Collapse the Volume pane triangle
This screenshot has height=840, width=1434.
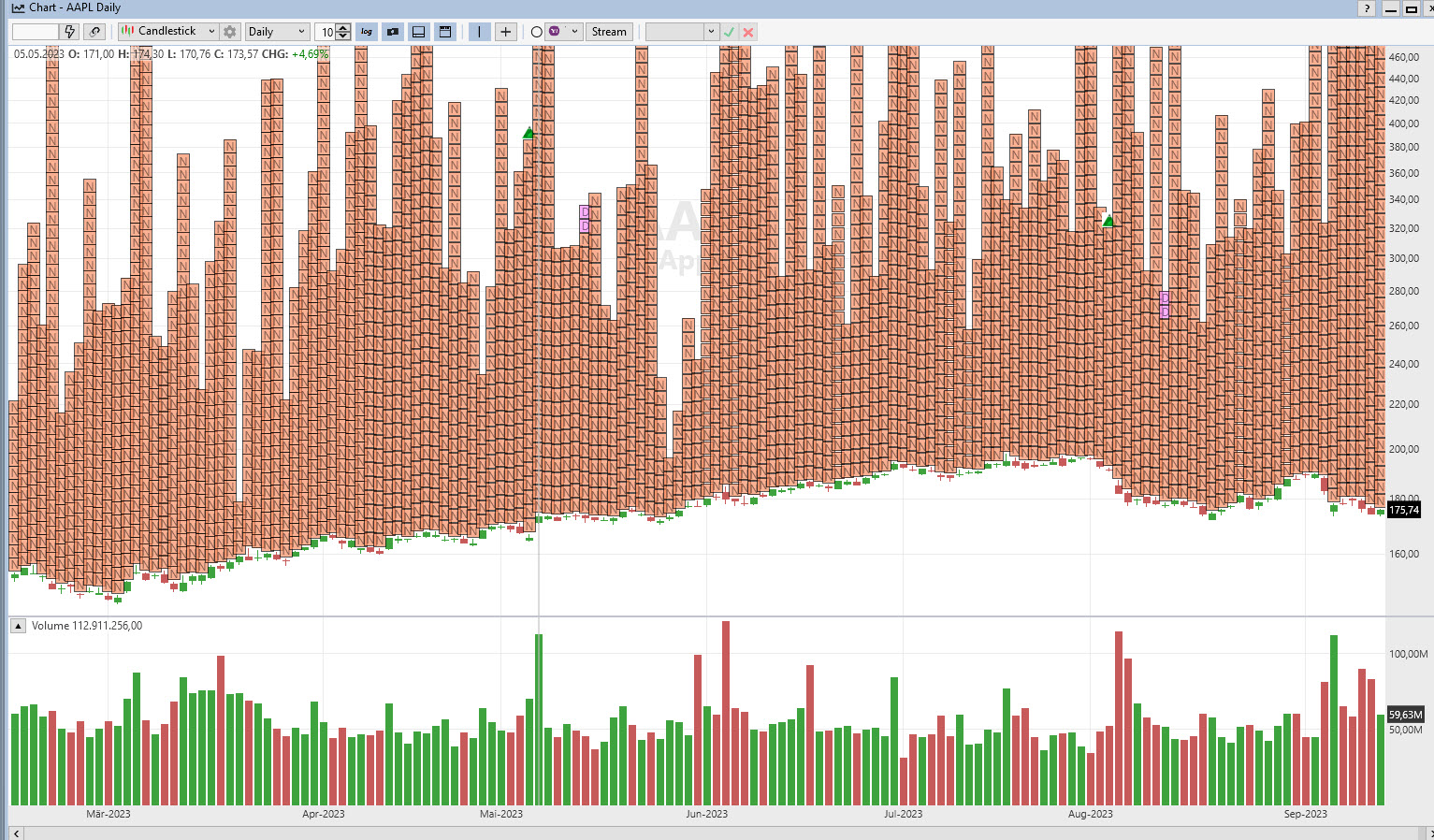point(18,626)
